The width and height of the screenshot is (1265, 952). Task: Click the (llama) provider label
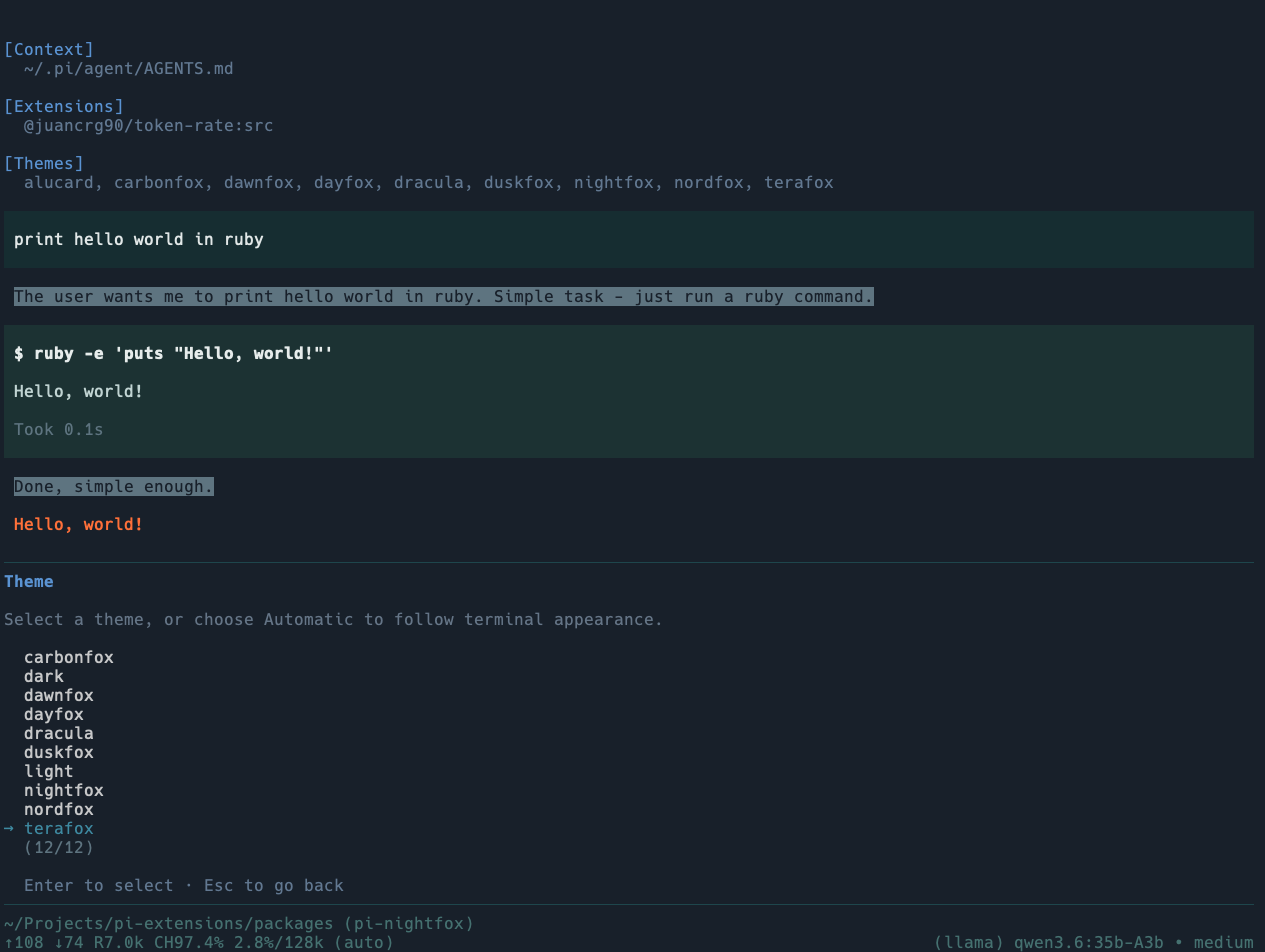pos(969,942)
